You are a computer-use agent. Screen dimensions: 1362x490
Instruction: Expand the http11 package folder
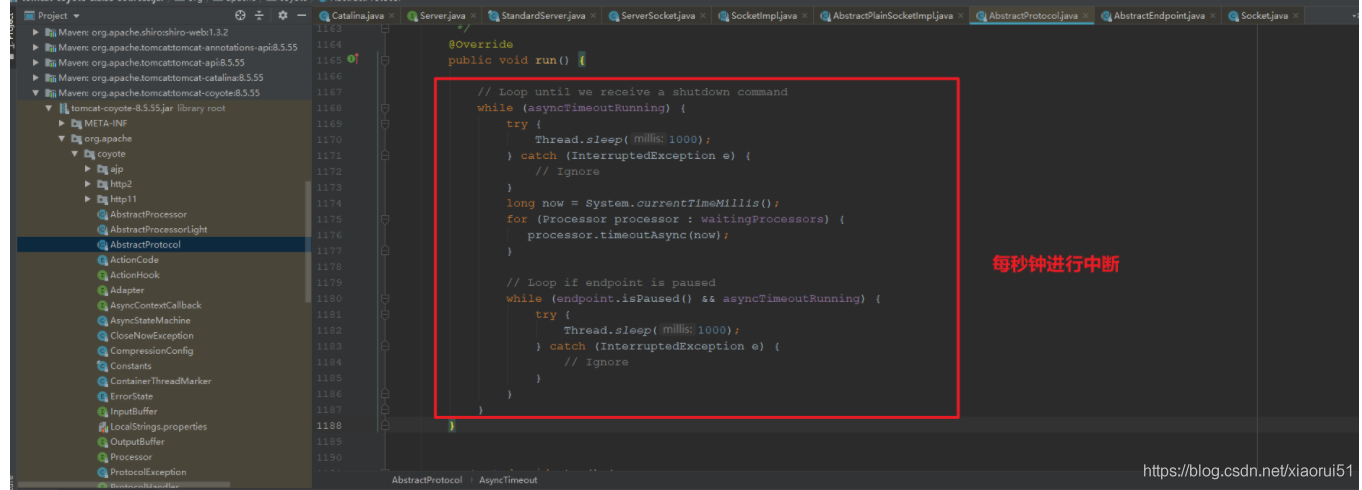[88, 200]
